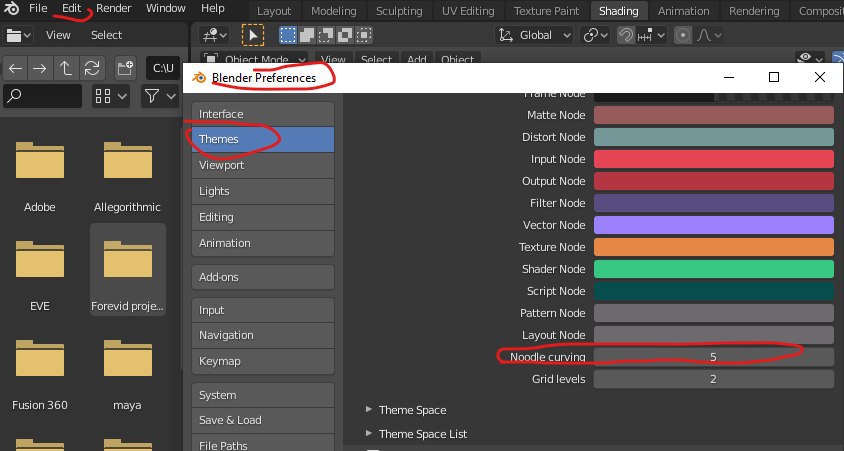The width and height of the screenshot is (844, 451).
Task: Open the pivot point dropdown
Action: (x=595, y=36)
